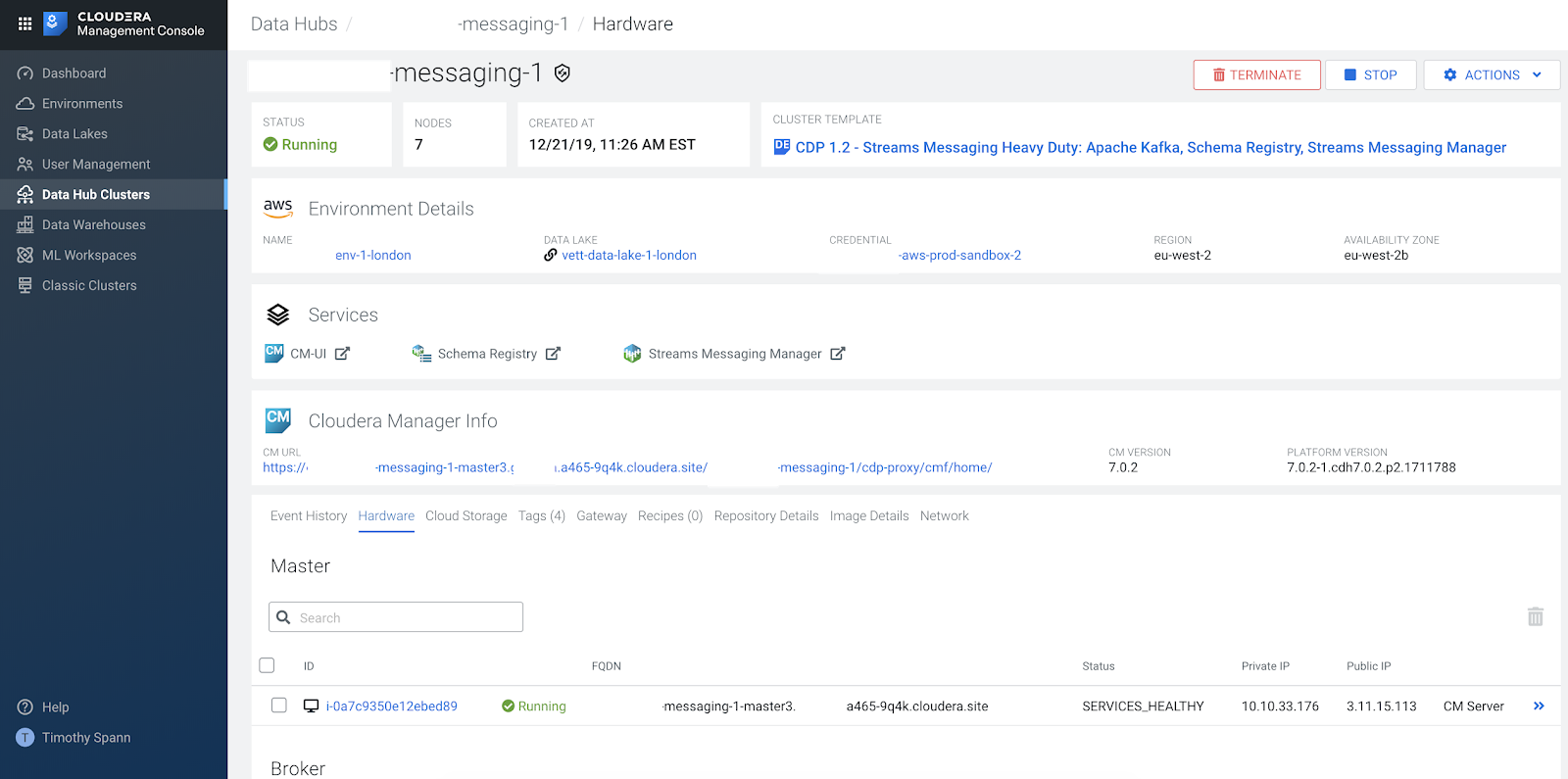Open the Repository Details tab
Screen dimensions: 1568x779
click(766, 516)
